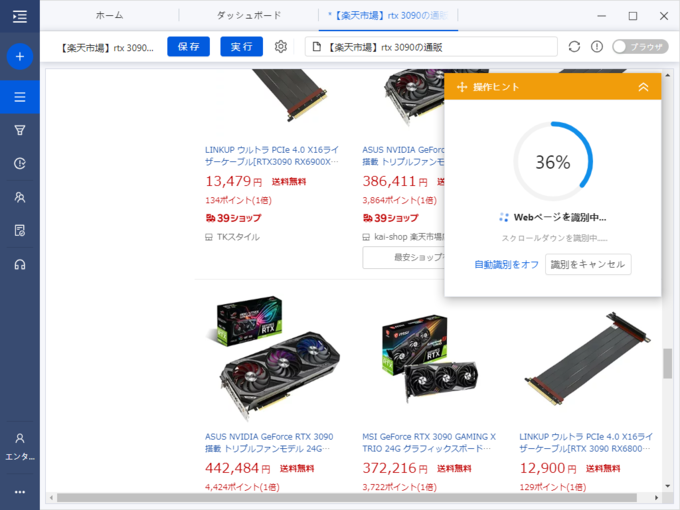
Task: Click the horizontal scrollbar at bottom
Action: click(347, 497)
